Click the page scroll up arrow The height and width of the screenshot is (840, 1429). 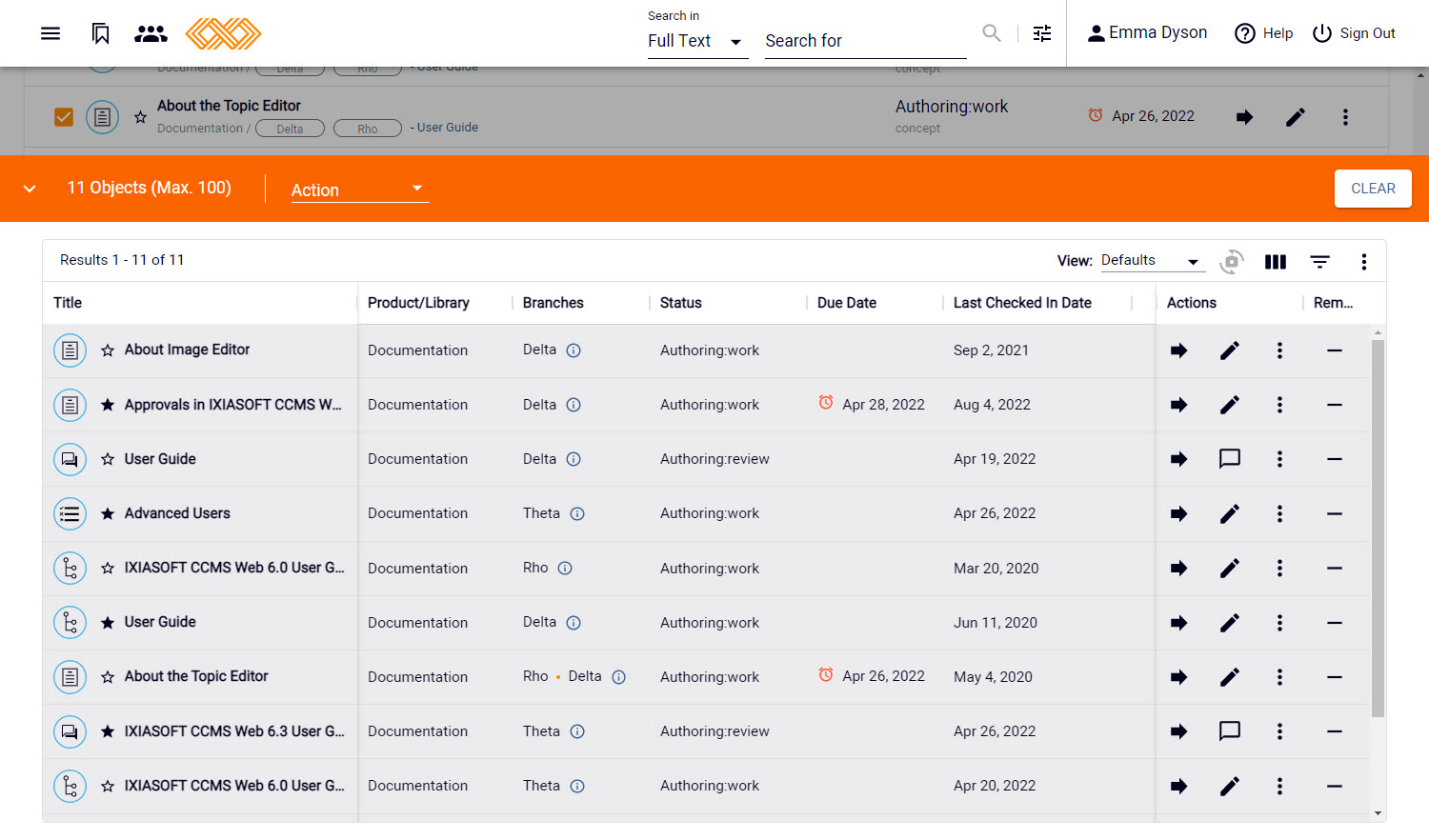coord(1421,73)
